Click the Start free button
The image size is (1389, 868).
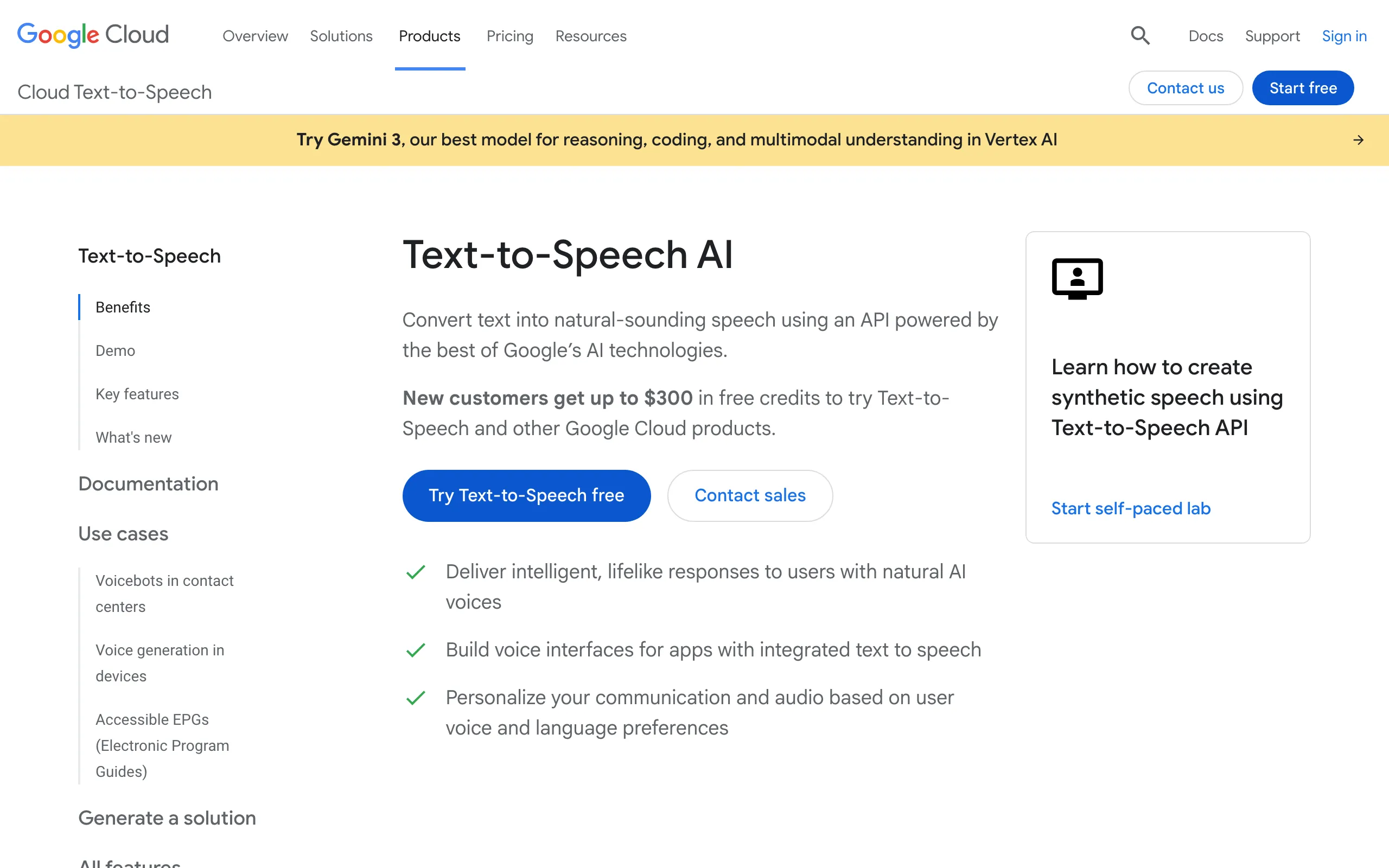(x=1303, y=87)
